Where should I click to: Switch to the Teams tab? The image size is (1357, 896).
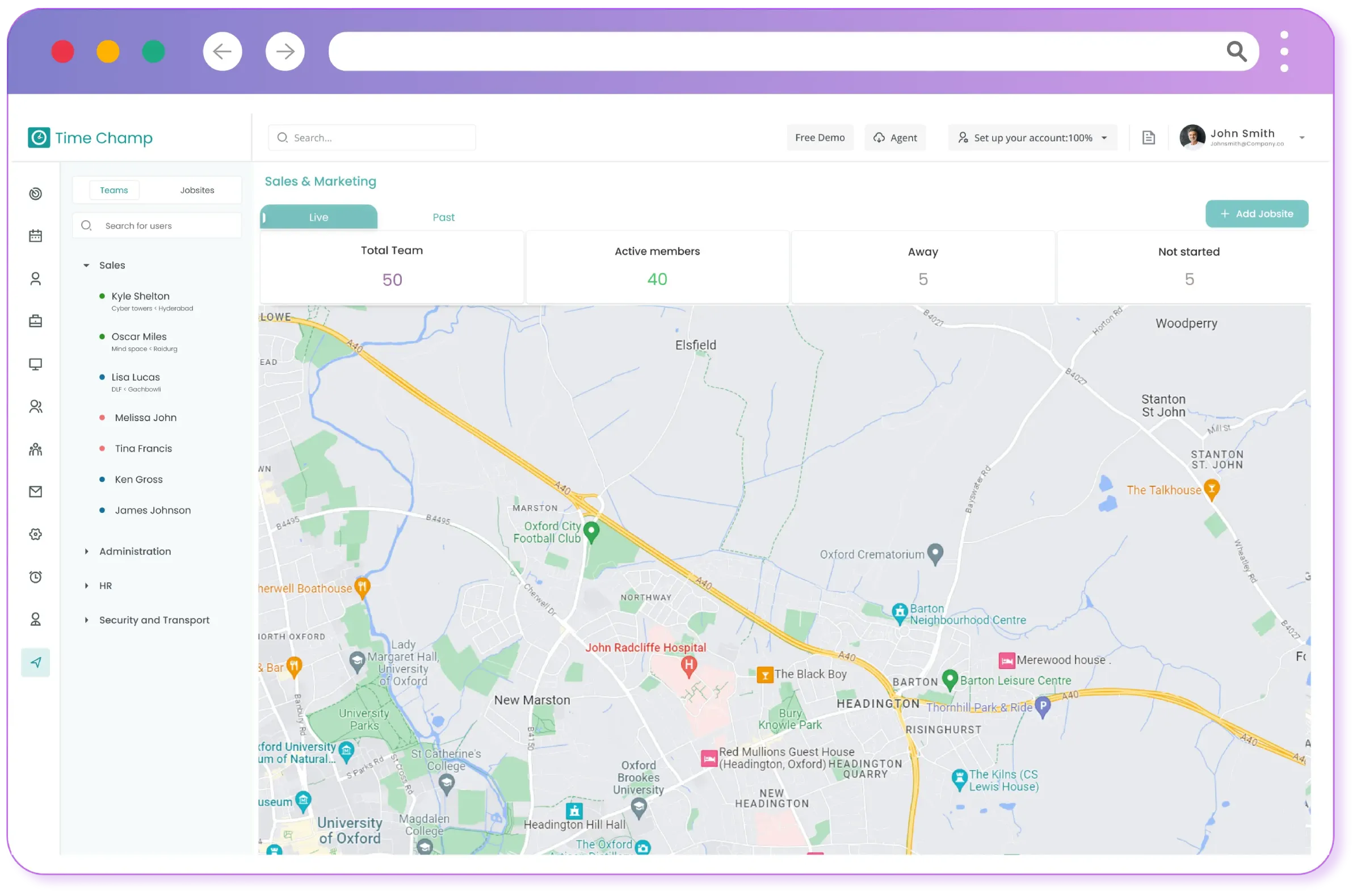coord(114,190)
